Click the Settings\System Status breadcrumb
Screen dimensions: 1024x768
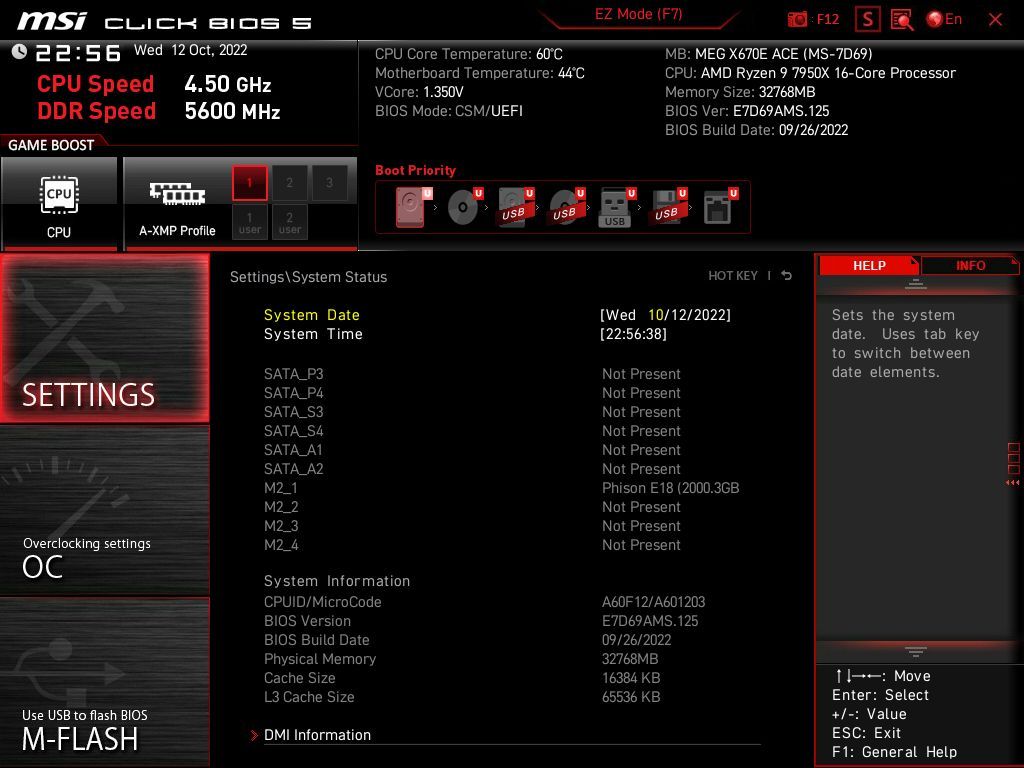click(x=308, y=277)
